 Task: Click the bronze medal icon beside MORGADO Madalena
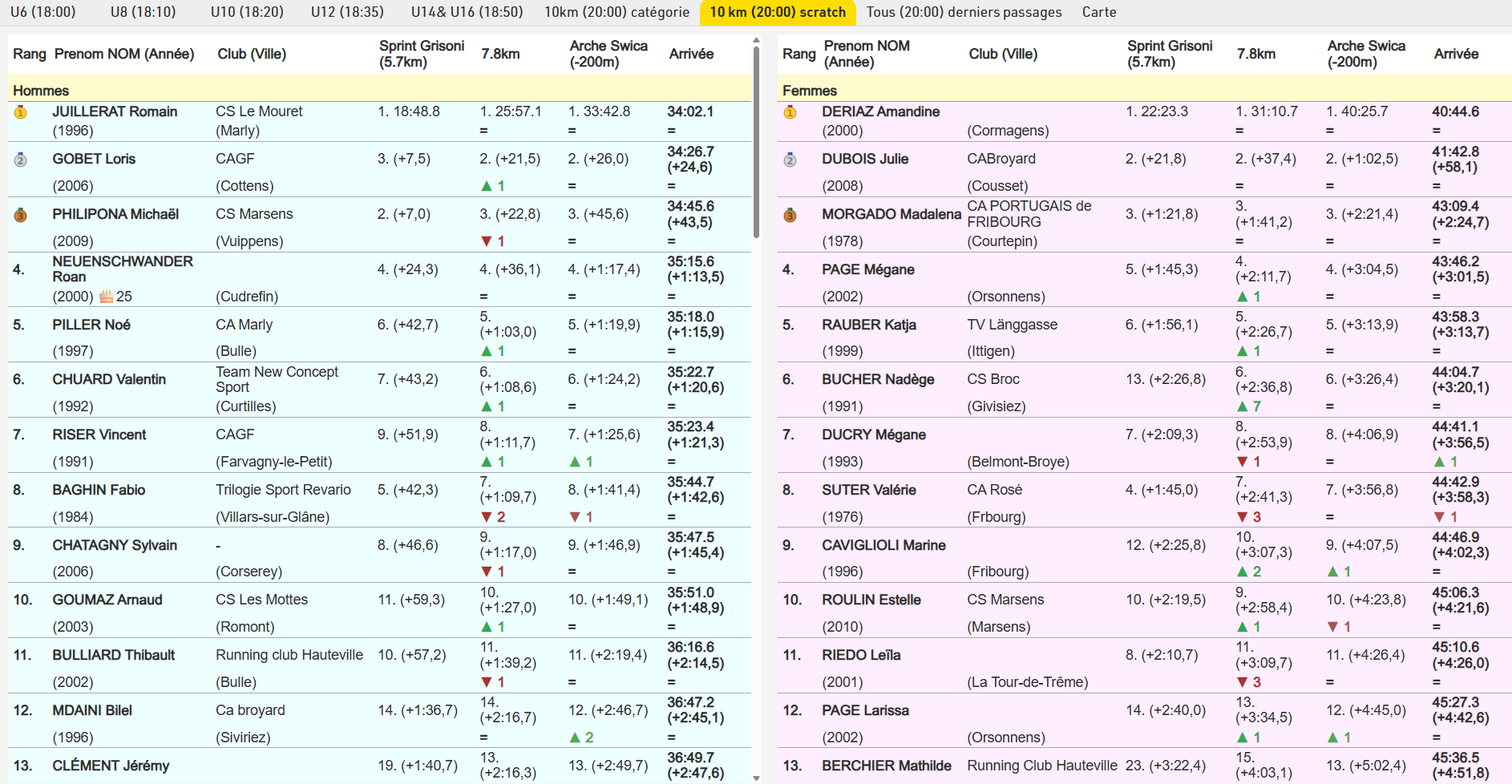click(790, 215)
